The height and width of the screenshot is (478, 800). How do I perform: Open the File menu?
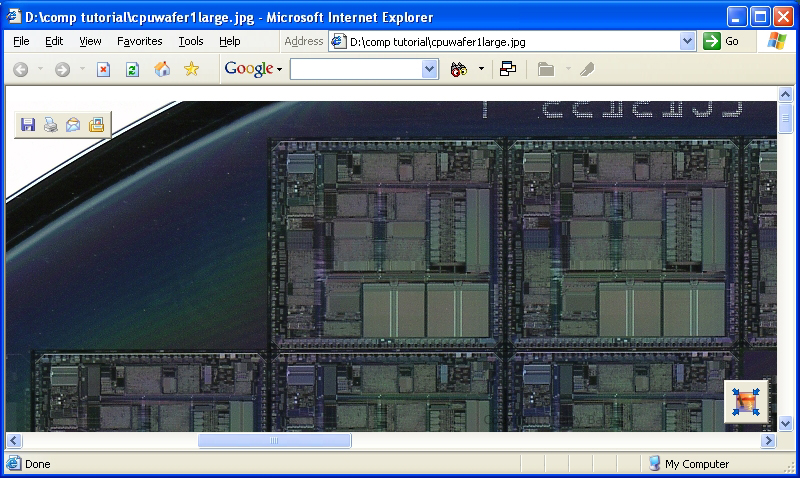tap(21, 41)
